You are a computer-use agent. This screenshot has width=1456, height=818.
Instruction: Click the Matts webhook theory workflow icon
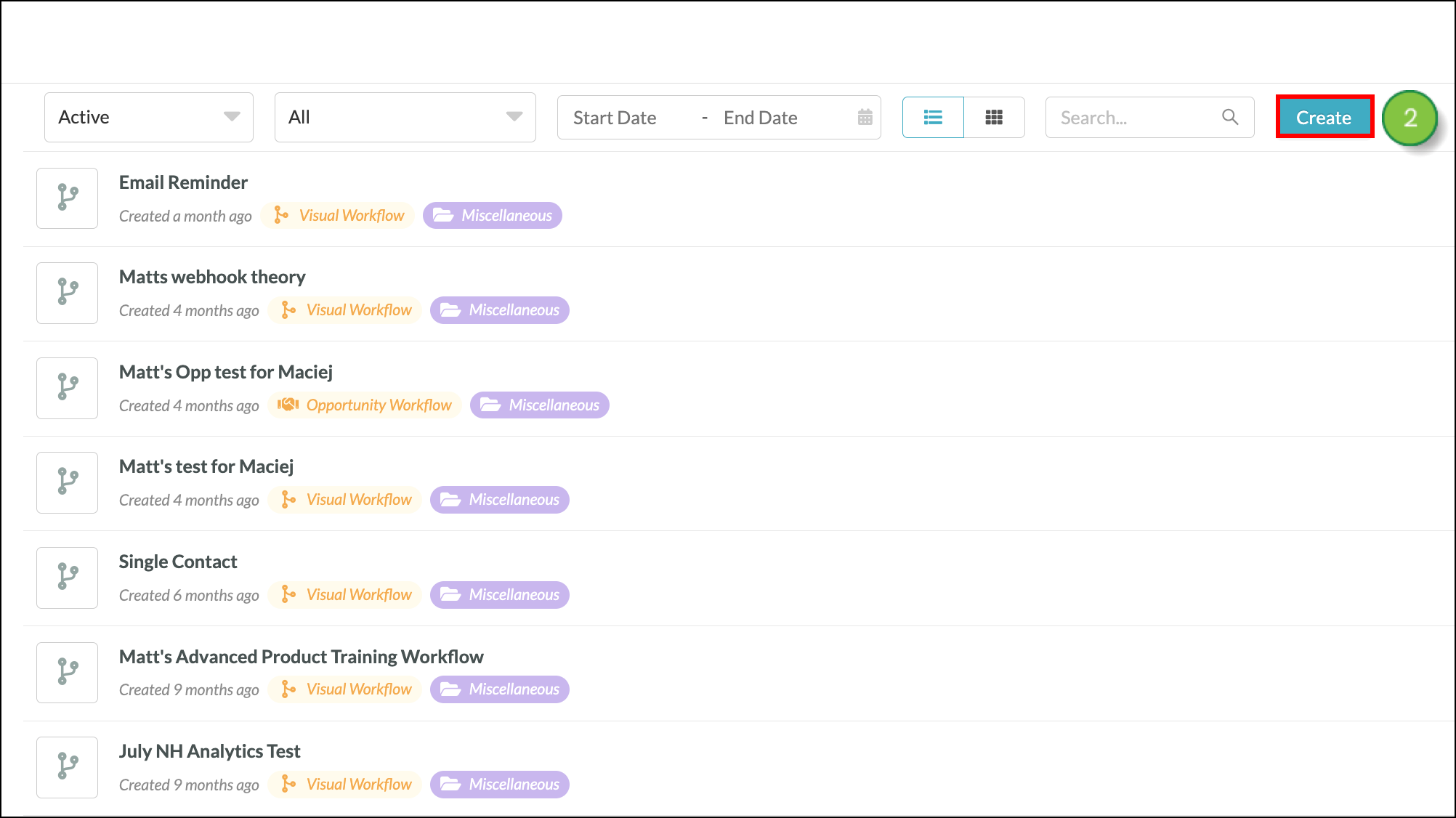67,293
